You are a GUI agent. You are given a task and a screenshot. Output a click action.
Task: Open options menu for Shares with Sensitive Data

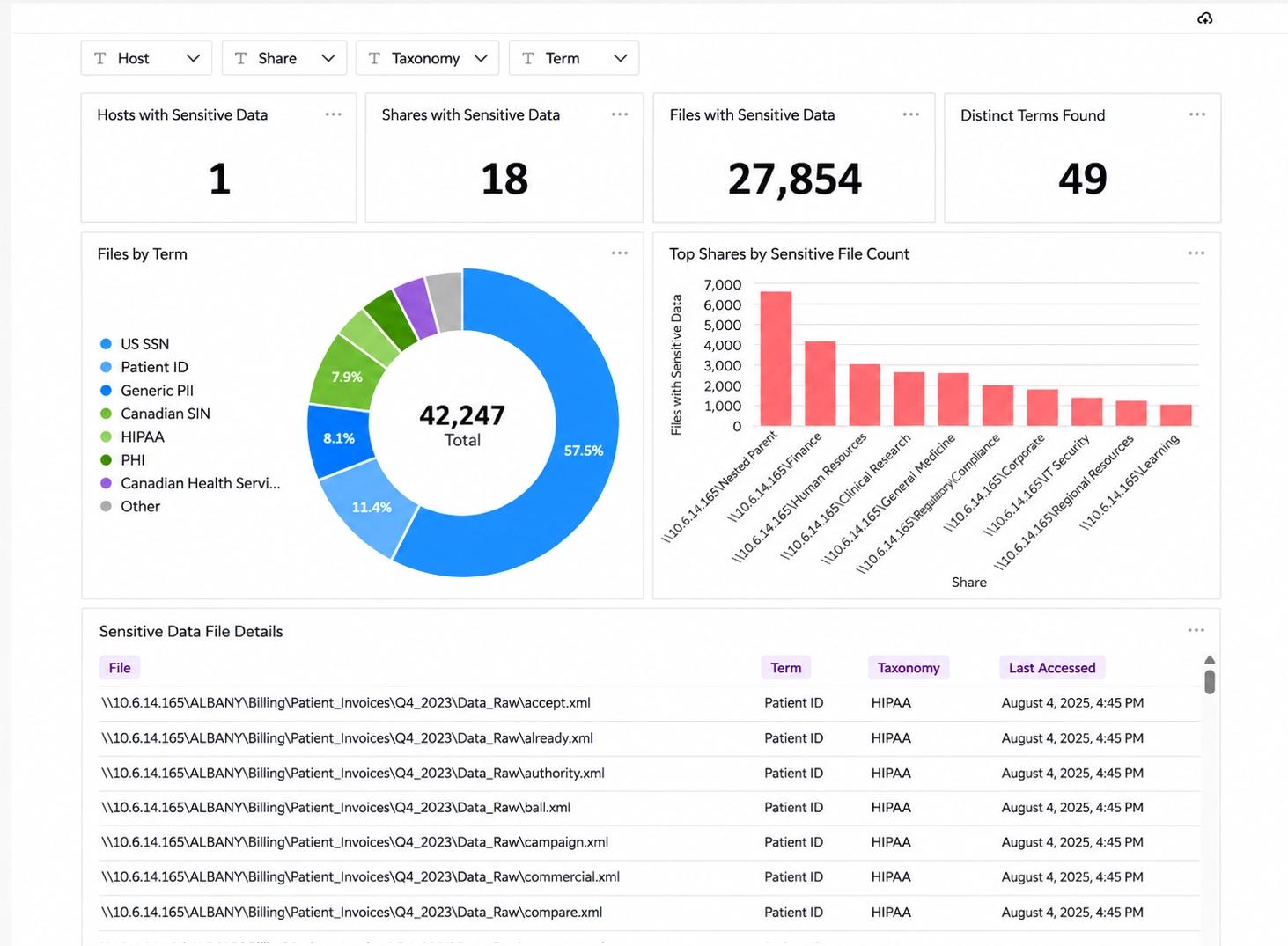tap(620, 114)
